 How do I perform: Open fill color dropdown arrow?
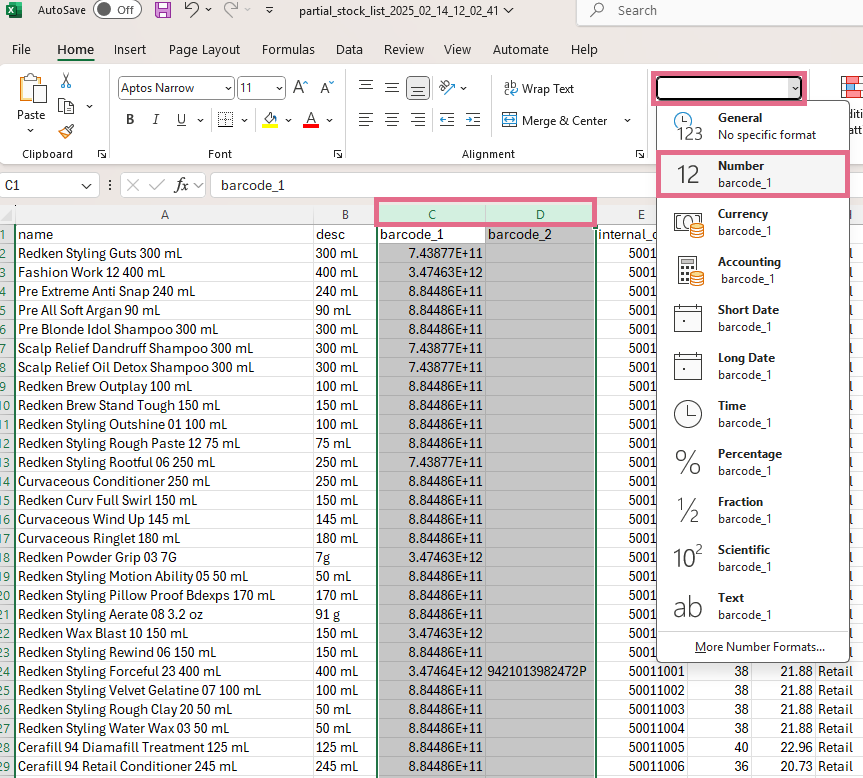click(x=288, y=120)
